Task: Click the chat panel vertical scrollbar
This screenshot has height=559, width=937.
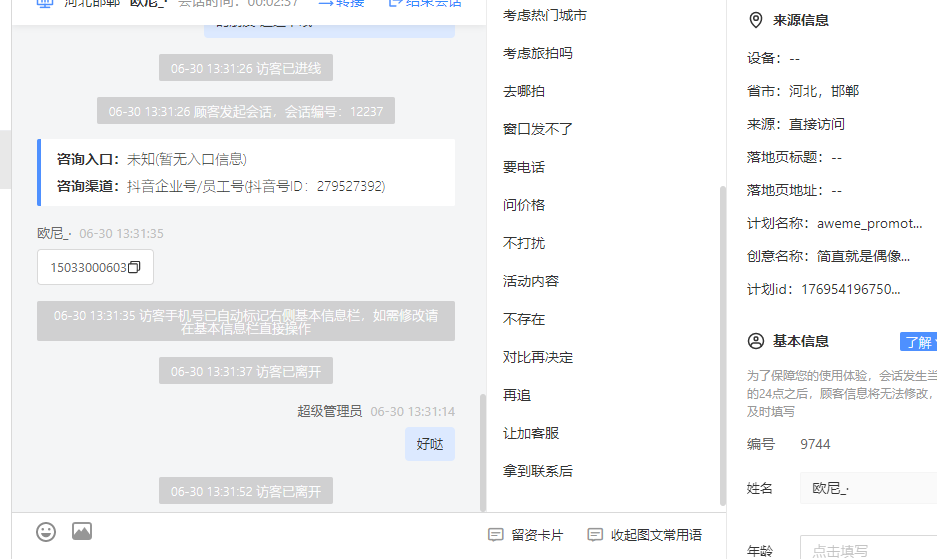Action: 483,453
